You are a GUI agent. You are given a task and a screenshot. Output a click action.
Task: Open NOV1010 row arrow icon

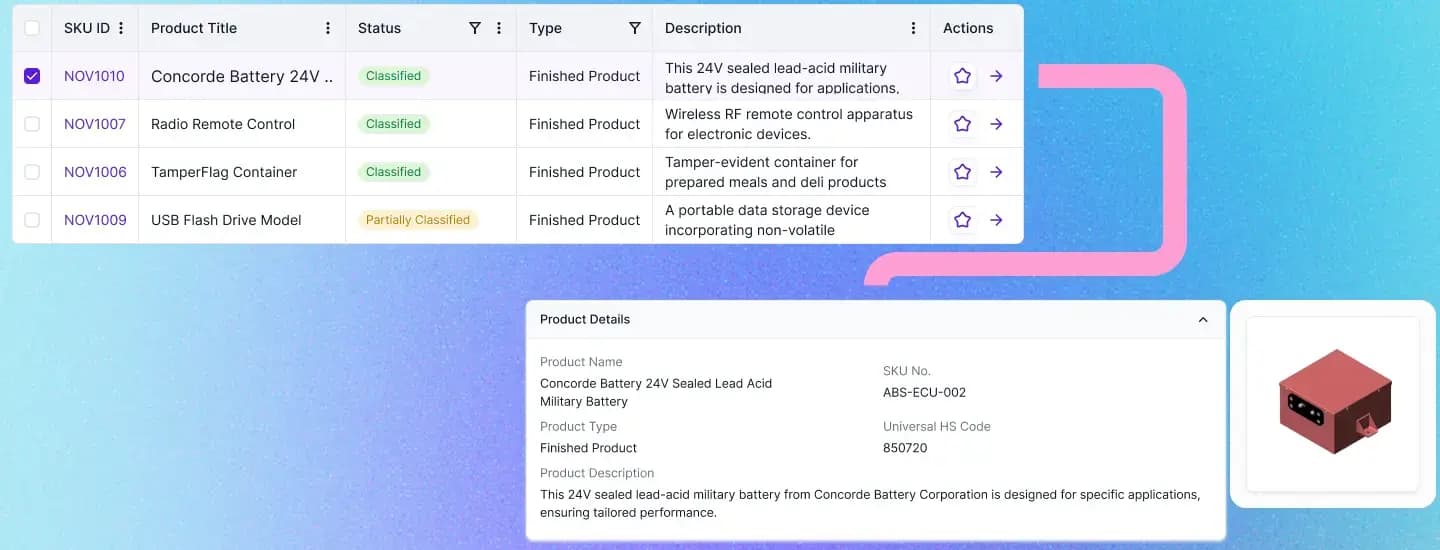[996, 76]
